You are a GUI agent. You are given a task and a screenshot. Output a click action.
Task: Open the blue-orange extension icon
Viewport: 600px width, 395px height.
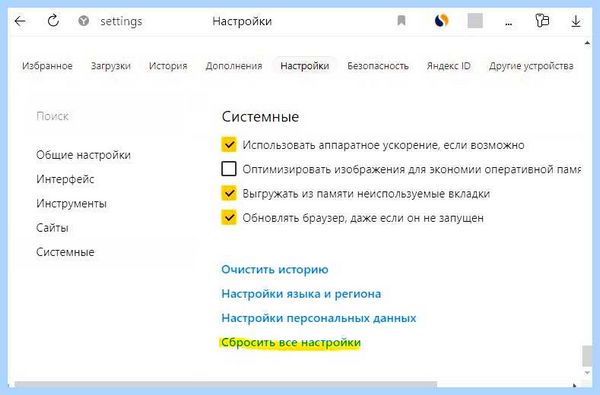(x=441, y=20)
